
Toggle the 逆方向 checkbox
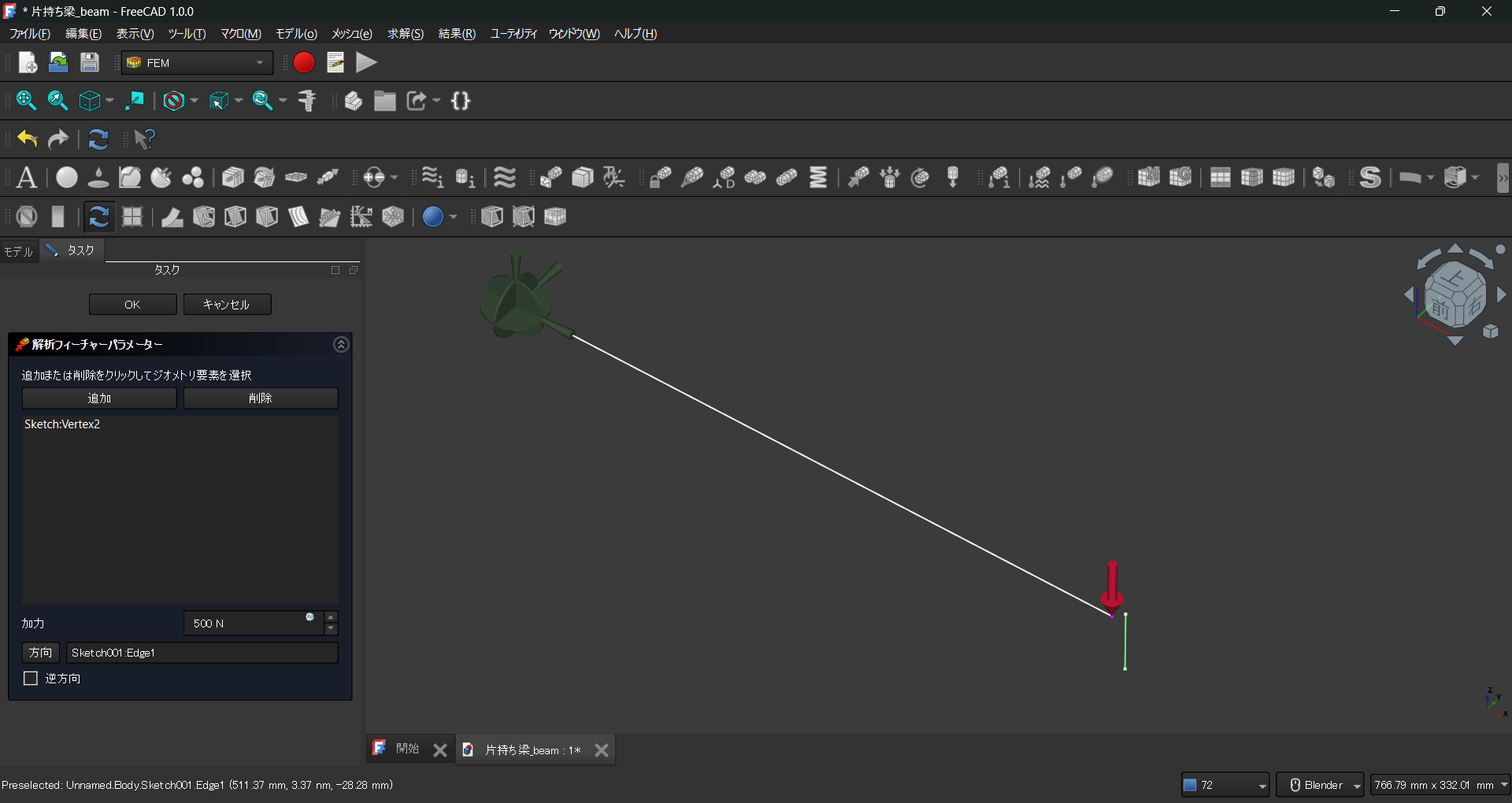pos(31,679)
